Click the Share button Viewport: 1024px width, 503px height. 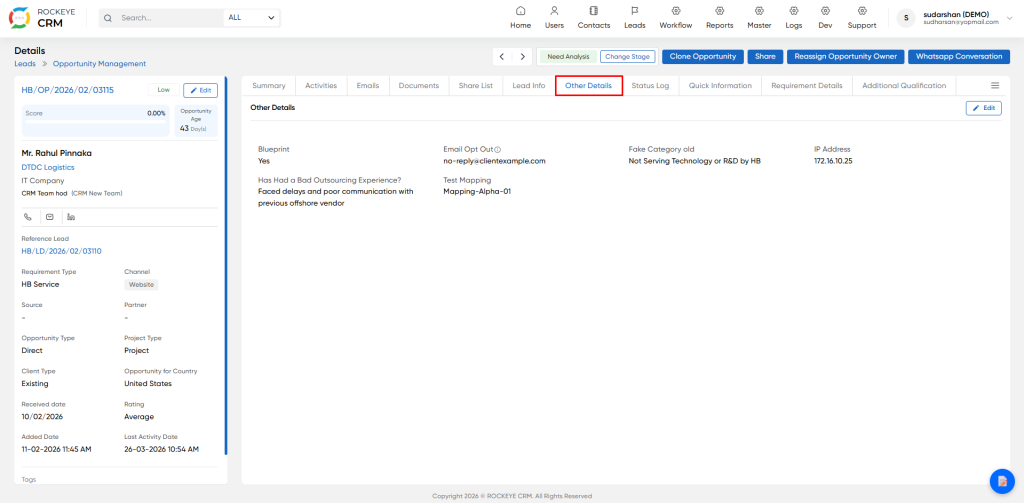[765, 57]
